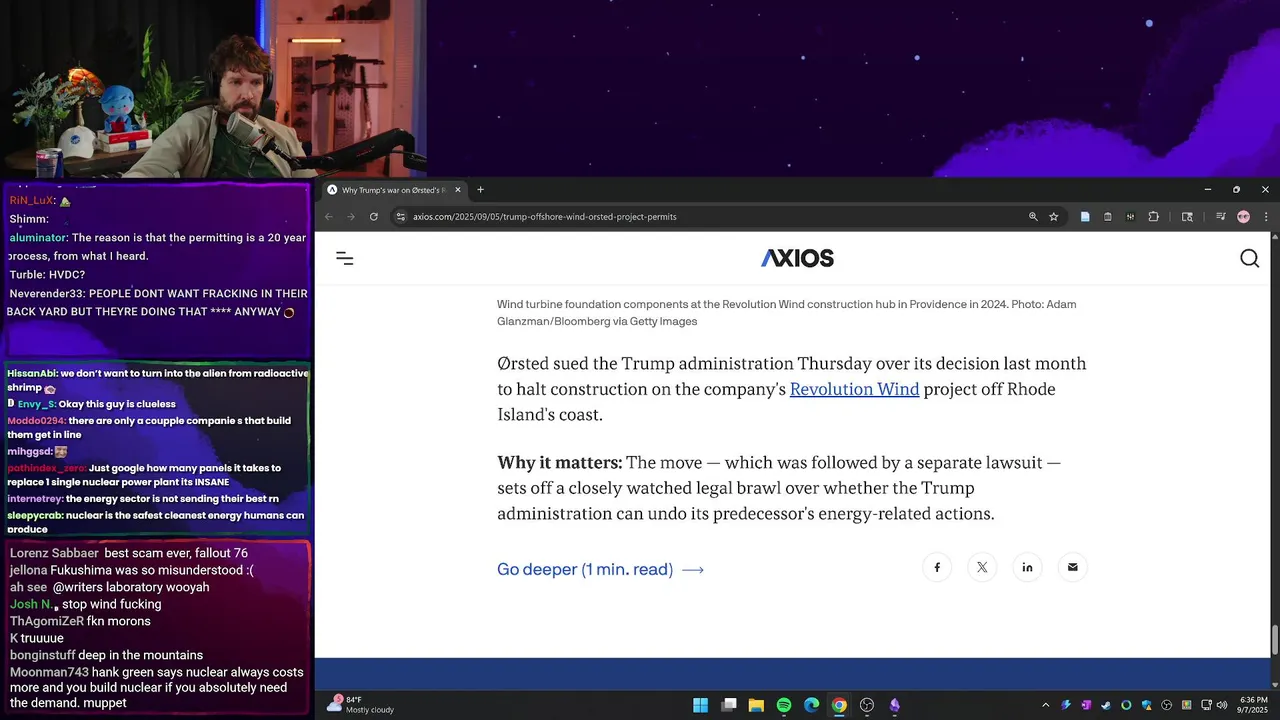The height and width of the screenshot is (720, 1280).
Task: Open Task View on taskbar
Action: pyautogui.click(x=729, y=705)
